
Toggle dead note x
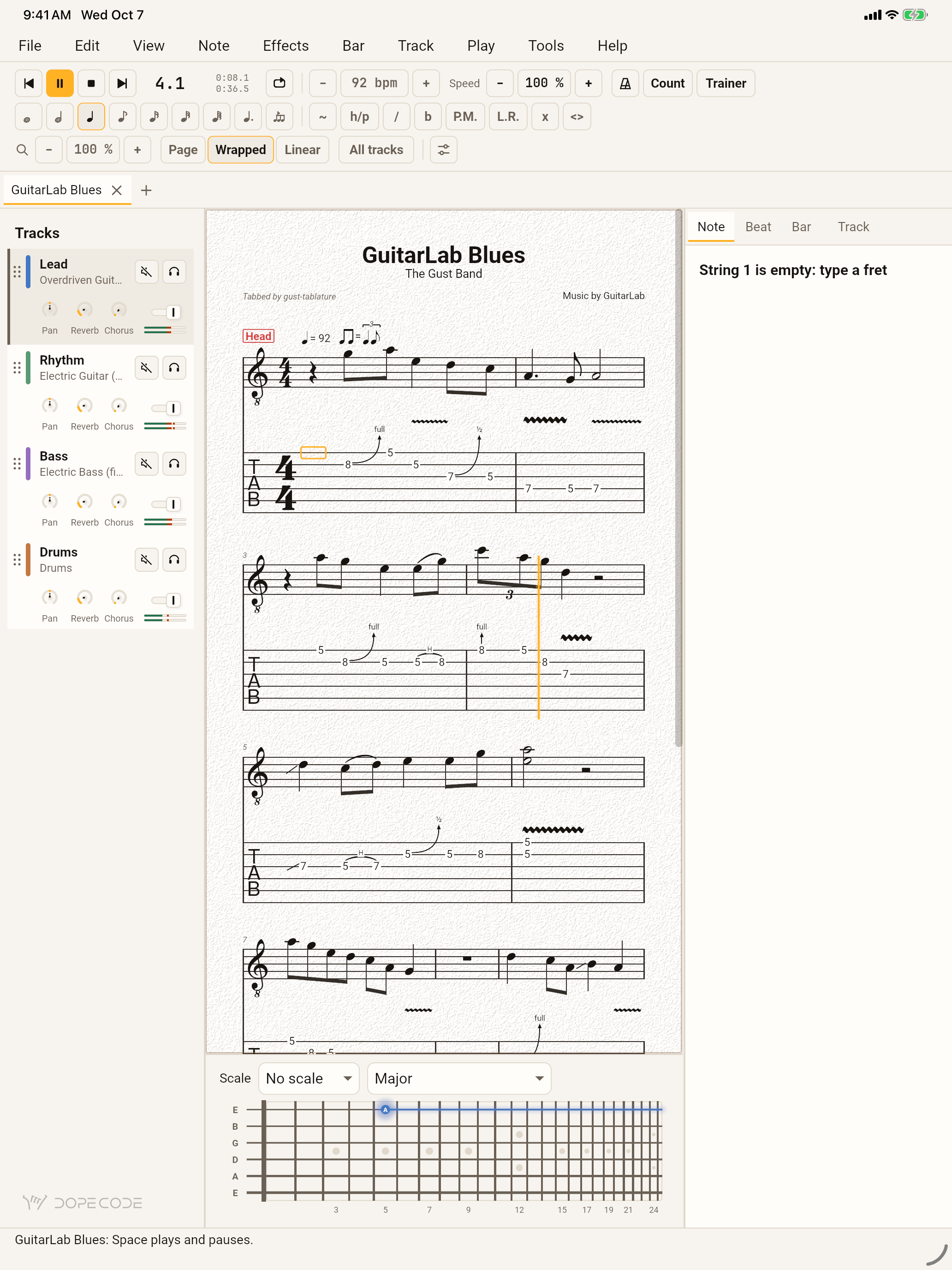pyautogui.click(x=545, y=117)
